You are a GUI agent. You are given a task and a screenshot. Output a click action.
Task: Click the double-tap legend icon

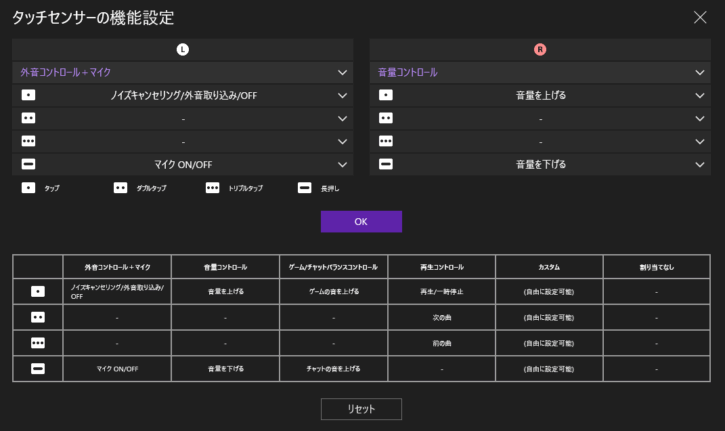(x=120, y=187)
